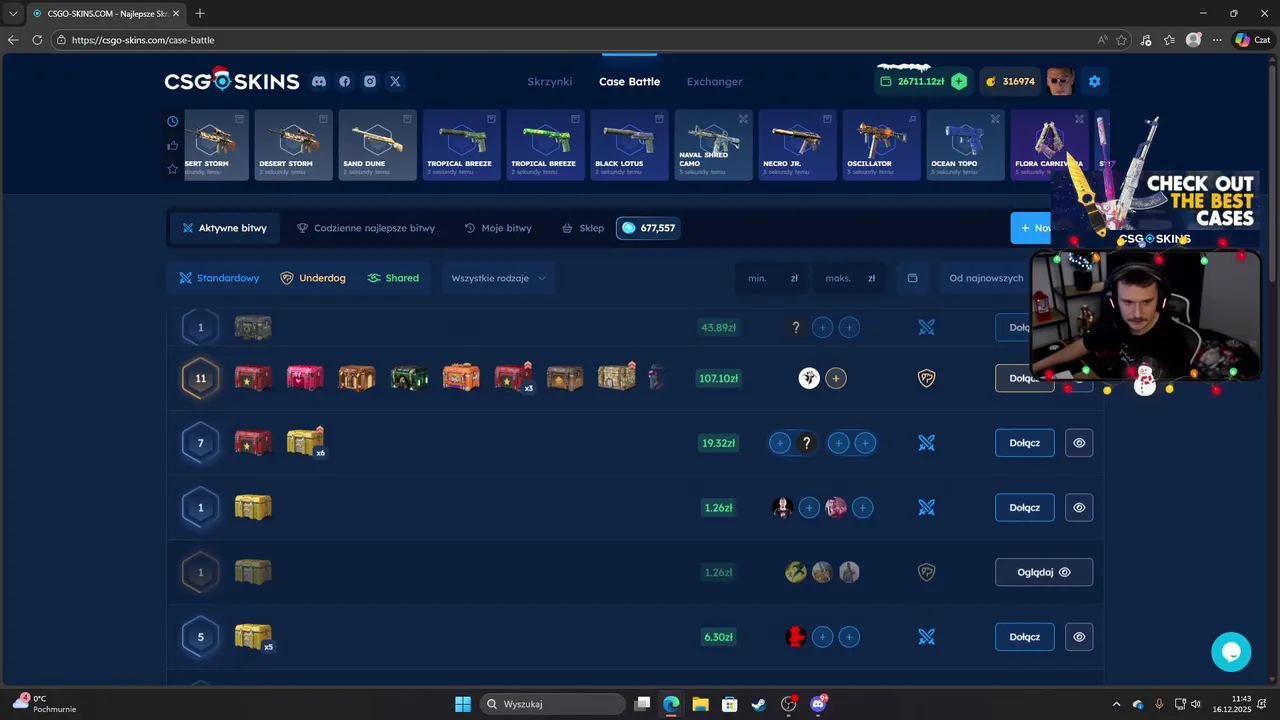
Task: Open the Ocean Topo drop card
Action: [x=966, y=145]
